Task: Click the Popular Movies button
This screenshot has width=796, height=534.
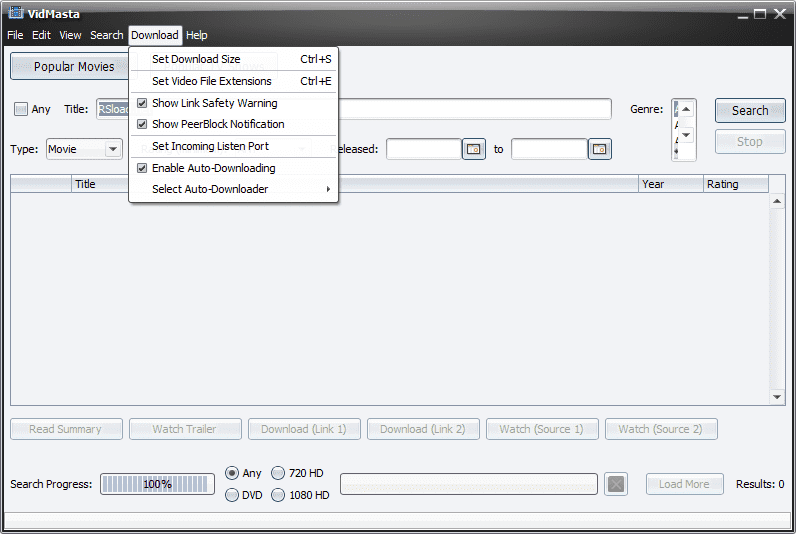Action: click(x=74, y=67)
